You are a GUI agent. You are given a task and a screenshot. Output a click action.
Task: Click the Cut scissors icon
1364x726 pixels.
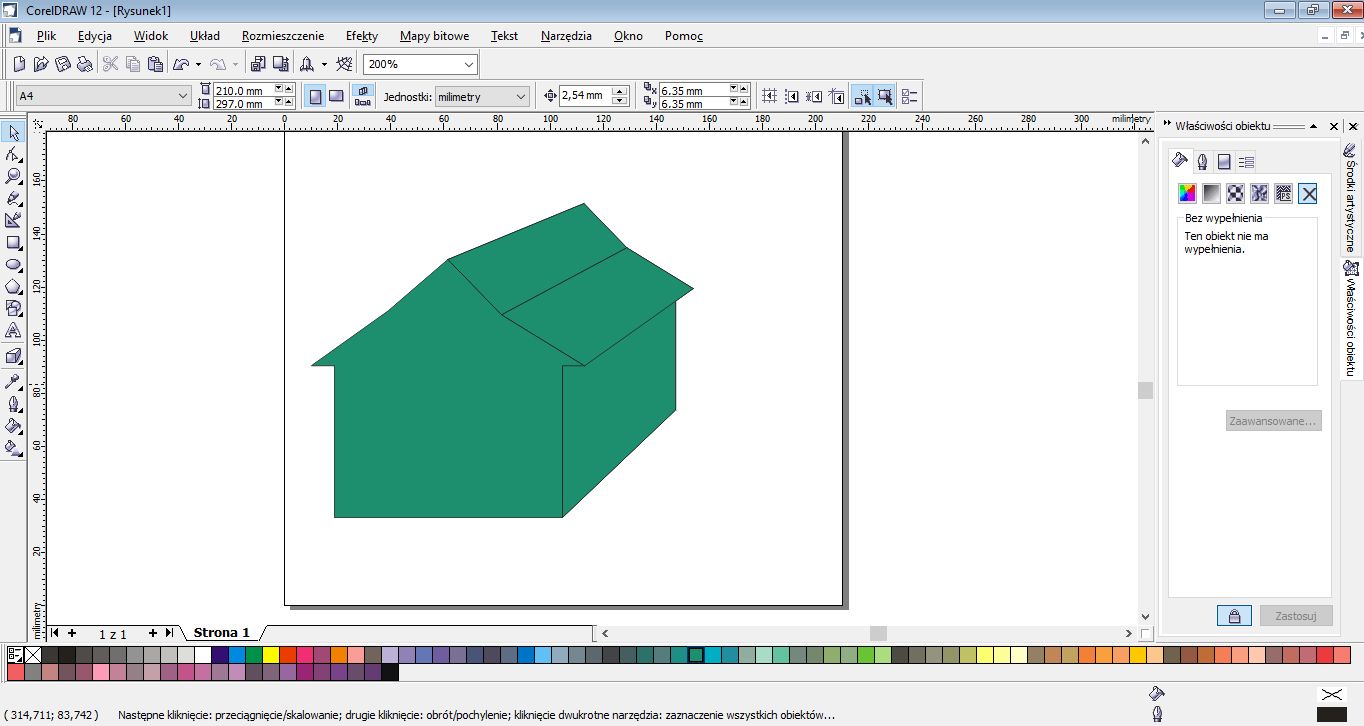110,64
